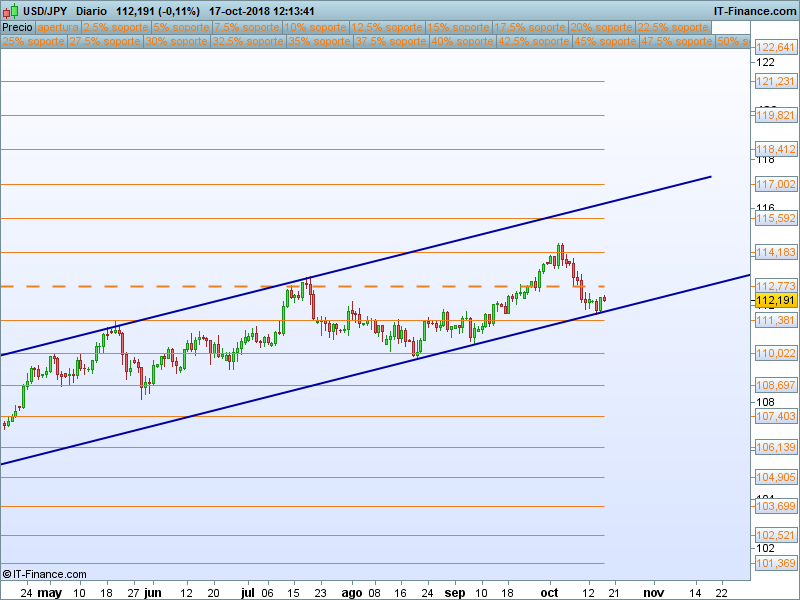Click the 117,002 price level tag
The width and height of the screenshot is (800, 600).
pos(776,184)
